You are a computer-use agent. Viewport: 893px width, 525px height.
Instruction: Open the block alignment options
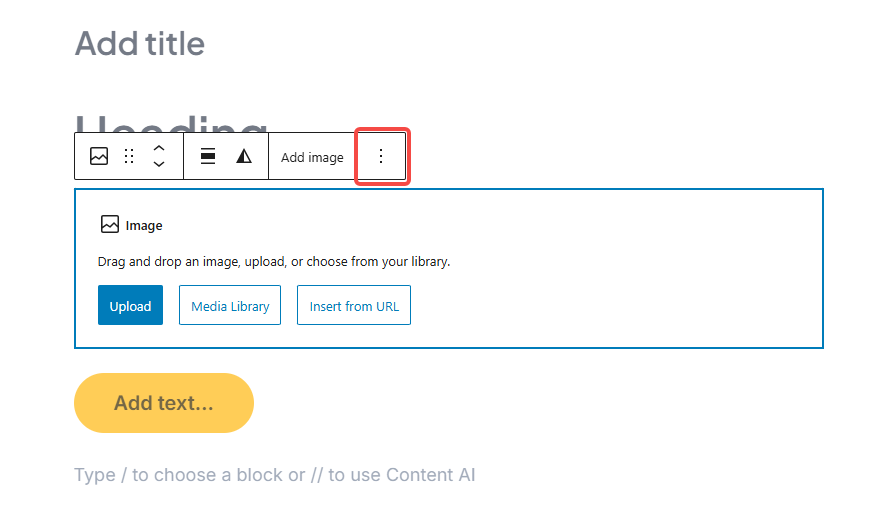(x=208, y=156)
